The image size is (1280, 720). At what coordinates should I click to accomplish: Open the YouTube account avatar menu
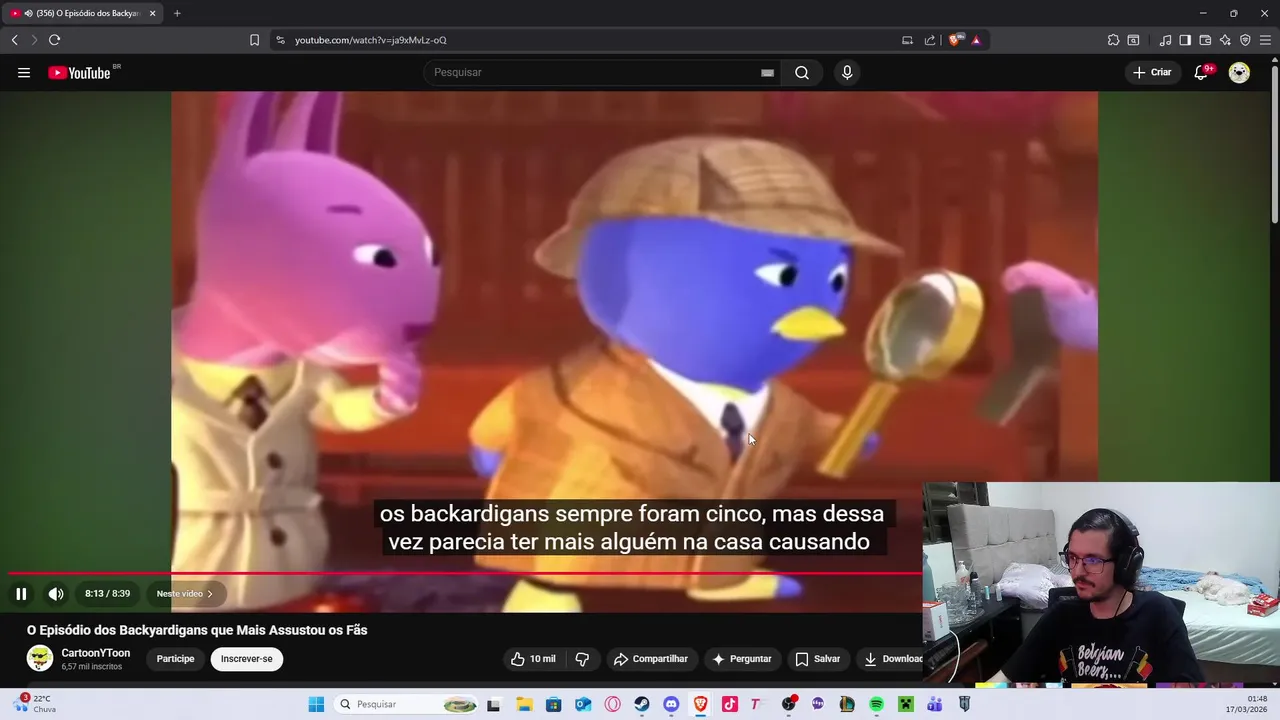tap(1239, 72)
